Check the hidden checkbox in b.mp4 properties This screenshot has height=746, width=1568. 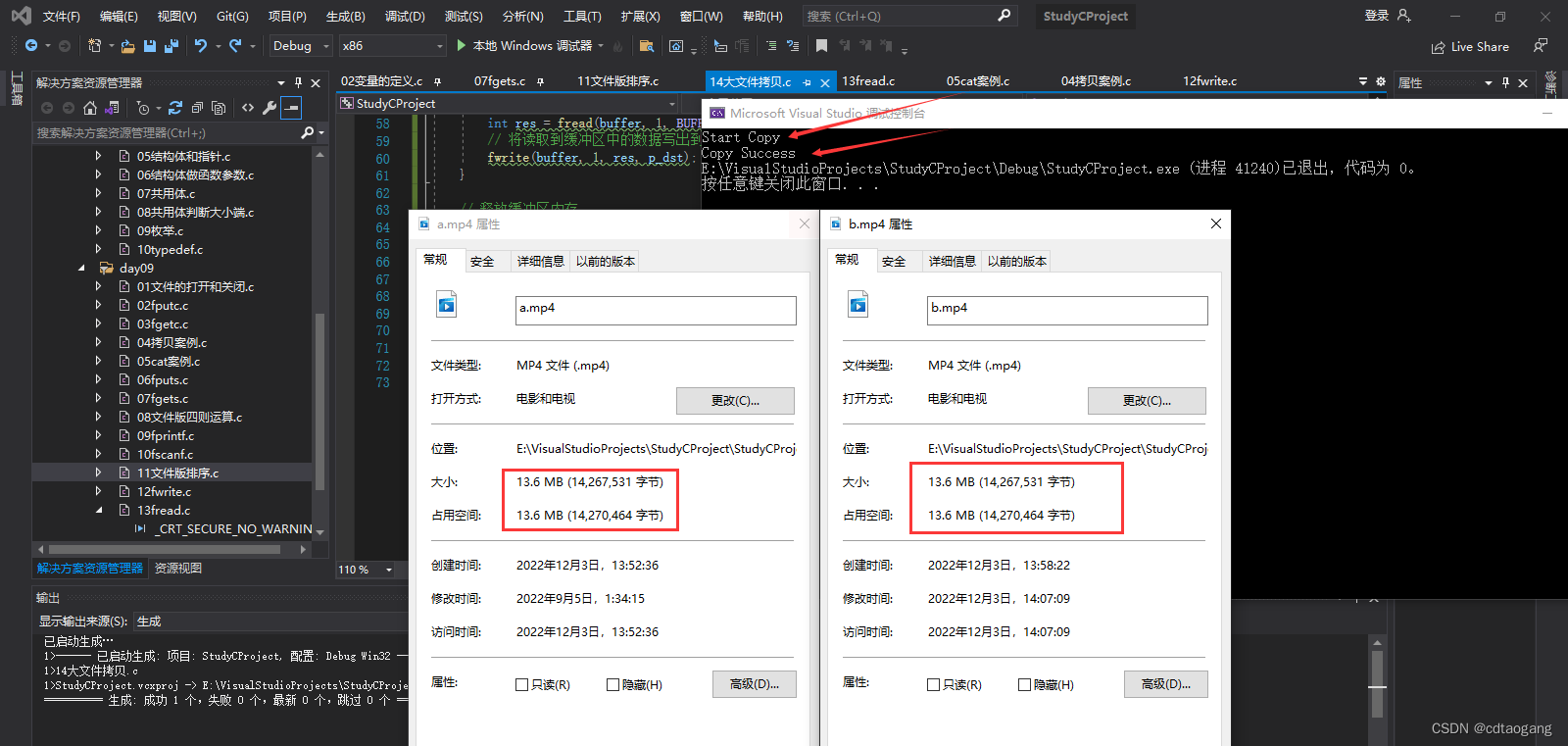point(1024,684)
